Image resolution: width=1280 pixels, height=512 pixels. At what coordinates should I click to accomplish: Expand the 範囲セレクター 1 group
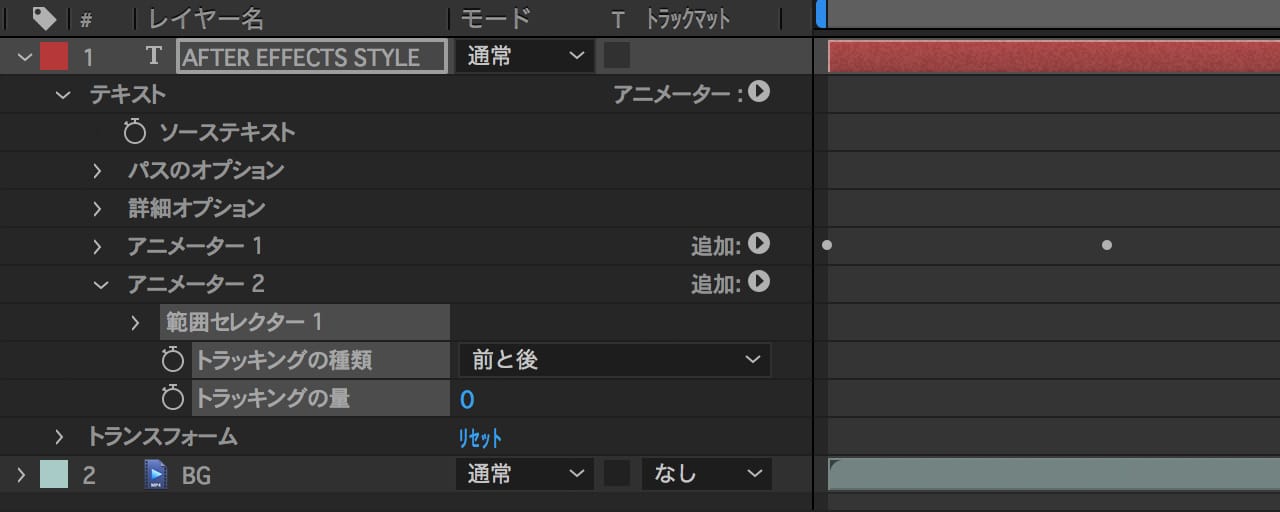(x=136, y=322)
